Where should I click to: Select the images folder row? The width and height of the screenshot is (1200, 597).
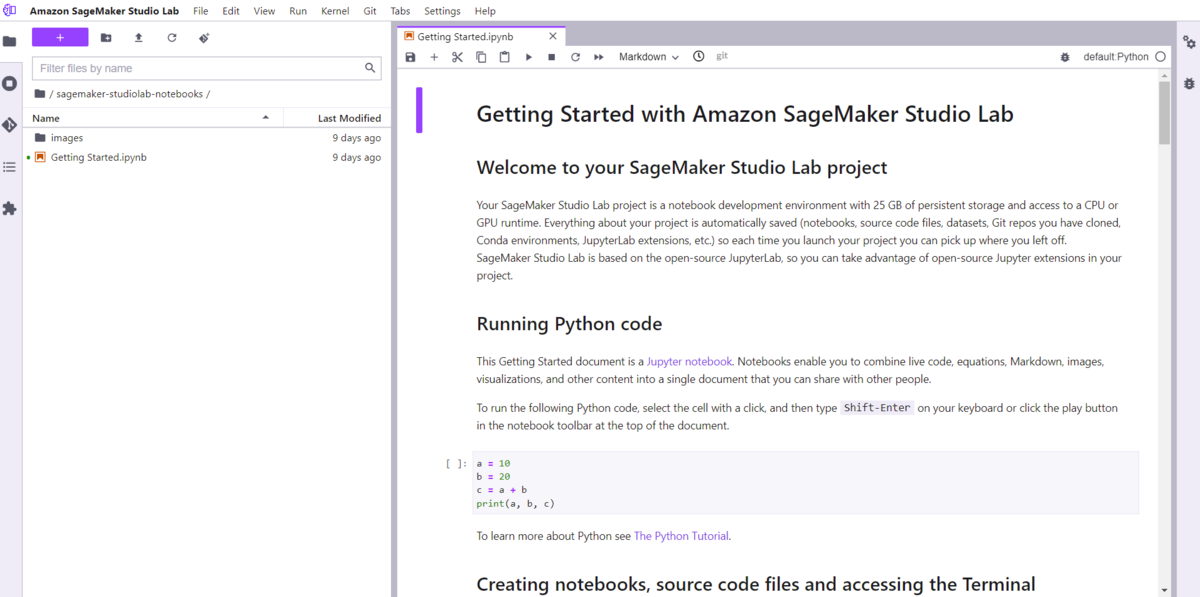(206, 138)
